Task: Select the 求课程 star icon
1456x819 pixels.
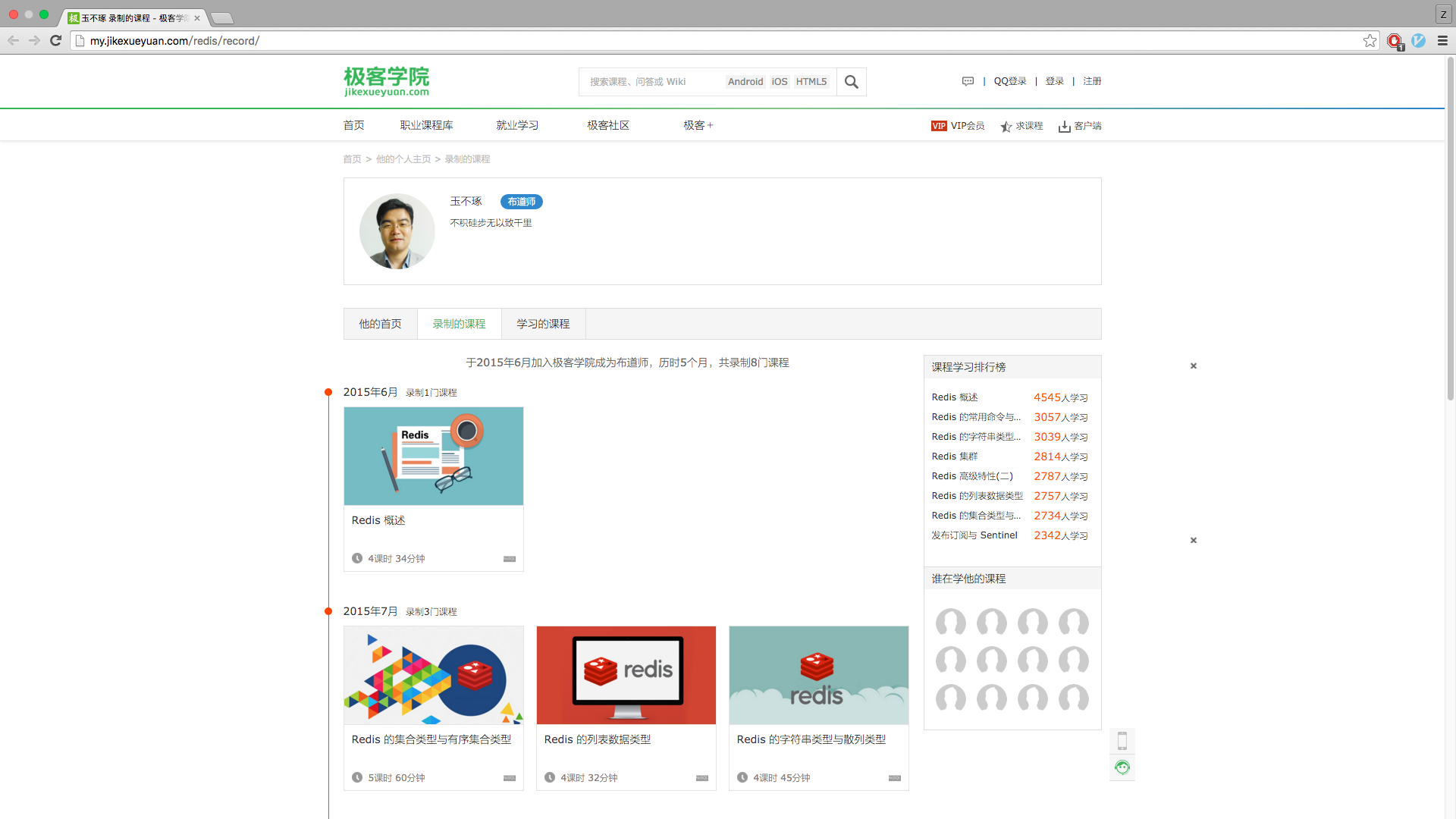Action: 1006,126
